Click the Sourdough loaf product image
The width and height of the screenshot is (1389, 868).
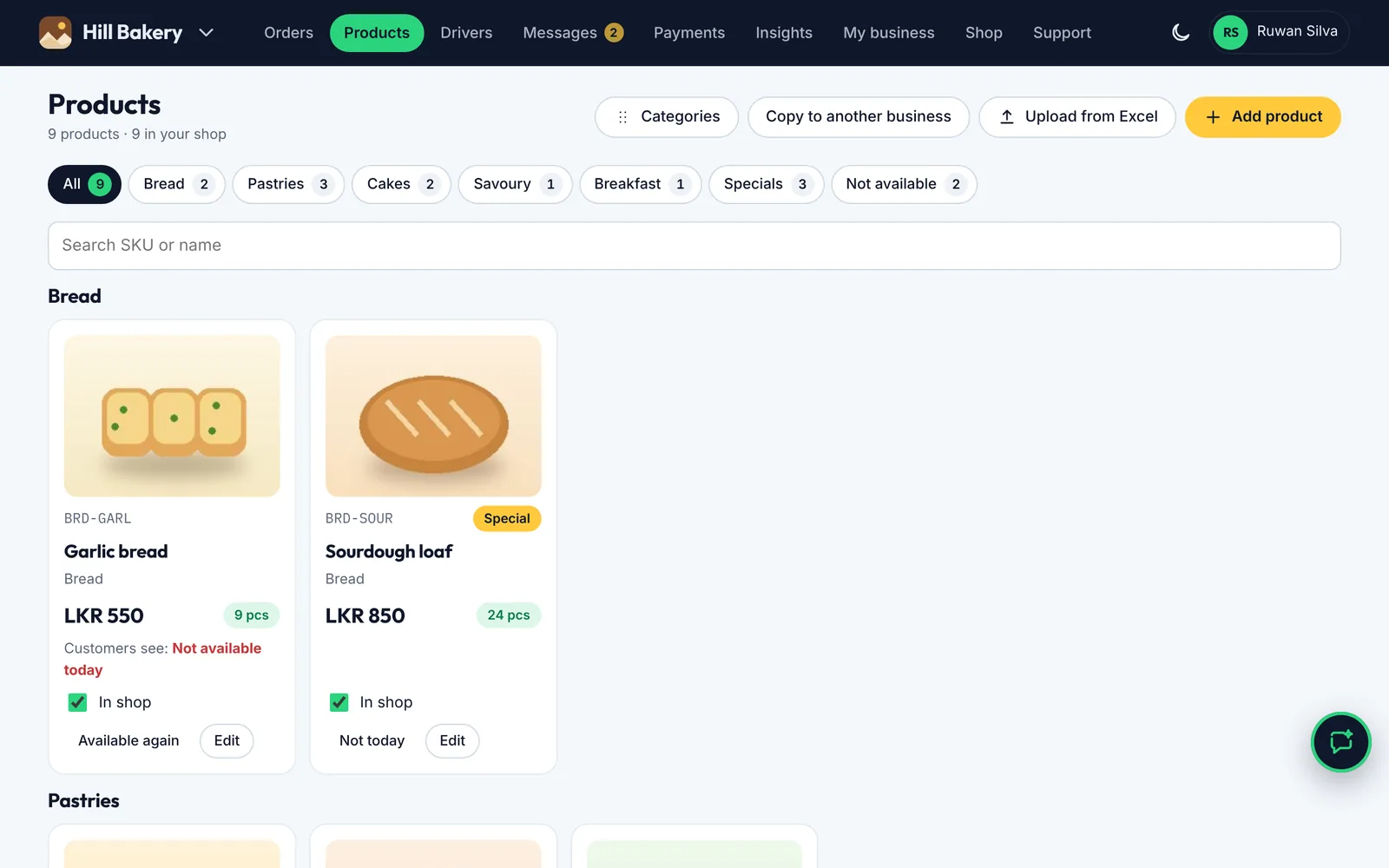pos(433,416)
